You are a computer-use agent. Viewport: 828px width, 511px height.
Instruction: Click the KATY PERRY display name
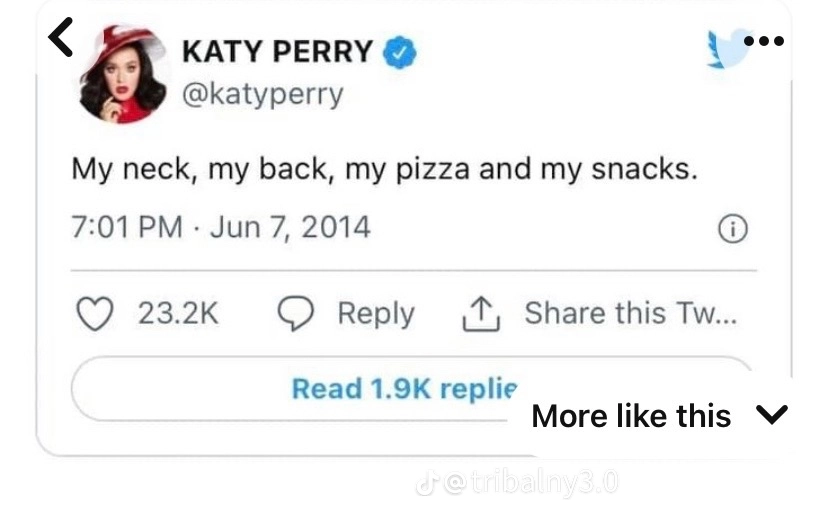[x=278, y=51]
